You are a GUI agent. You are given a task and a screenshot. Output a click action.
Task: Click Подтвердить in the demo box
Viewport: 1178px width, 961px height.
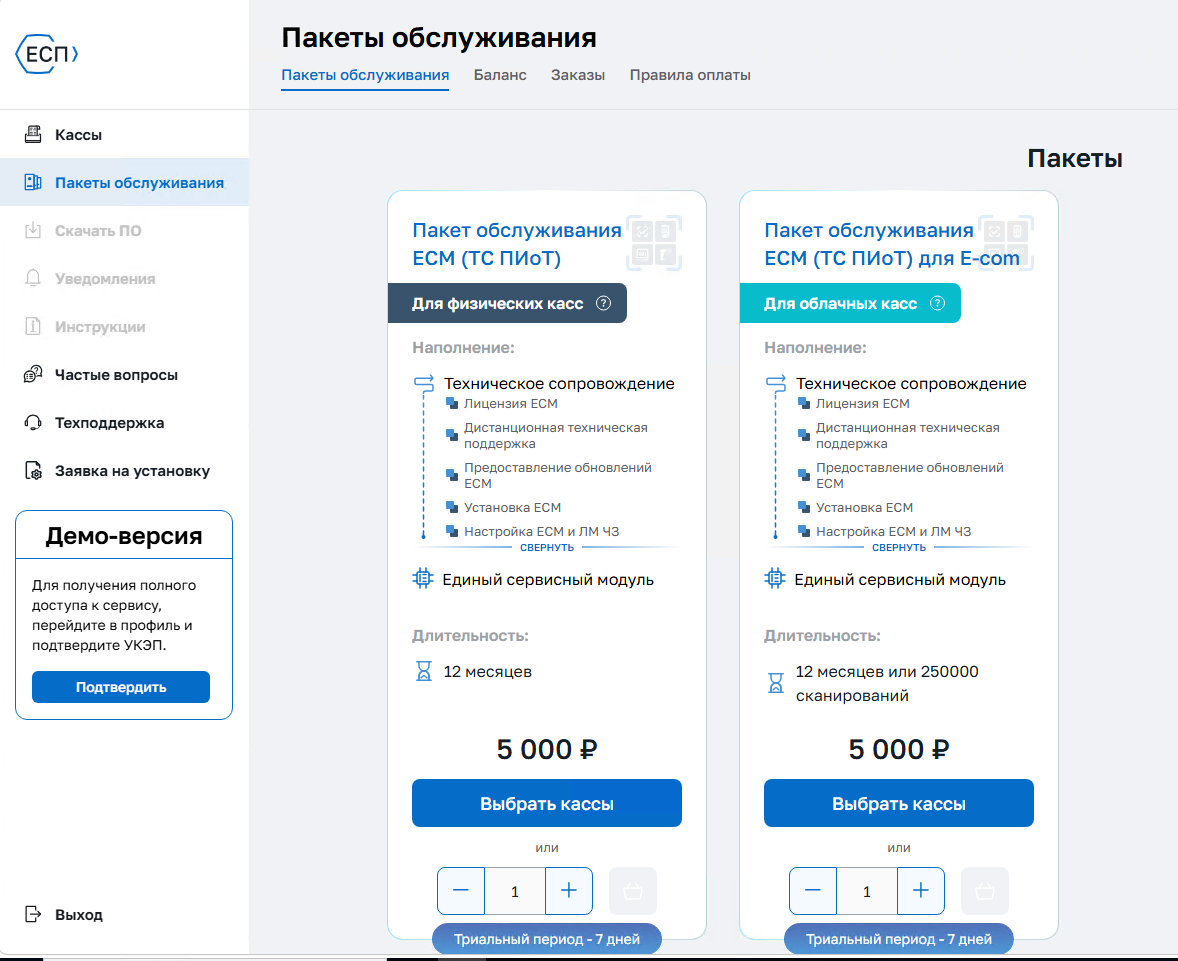121,687
